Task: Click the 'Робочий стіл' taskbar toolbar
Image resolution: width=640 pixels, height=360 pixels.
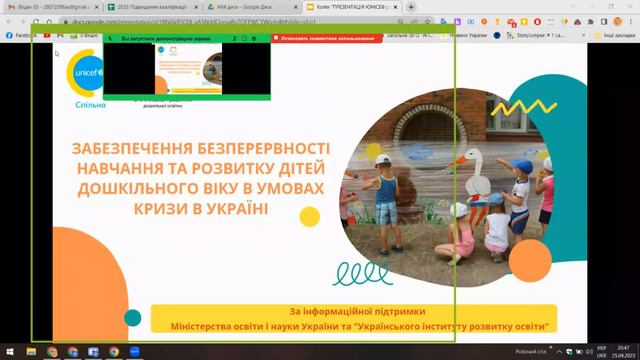Action: pos(531,351)
